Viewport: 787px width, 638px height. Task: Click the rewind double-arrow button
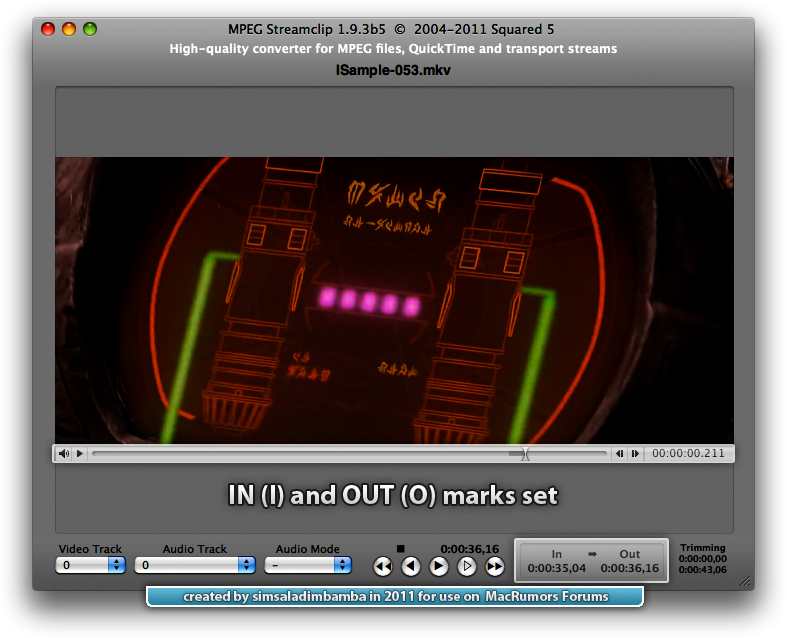(x=383, y=567)
